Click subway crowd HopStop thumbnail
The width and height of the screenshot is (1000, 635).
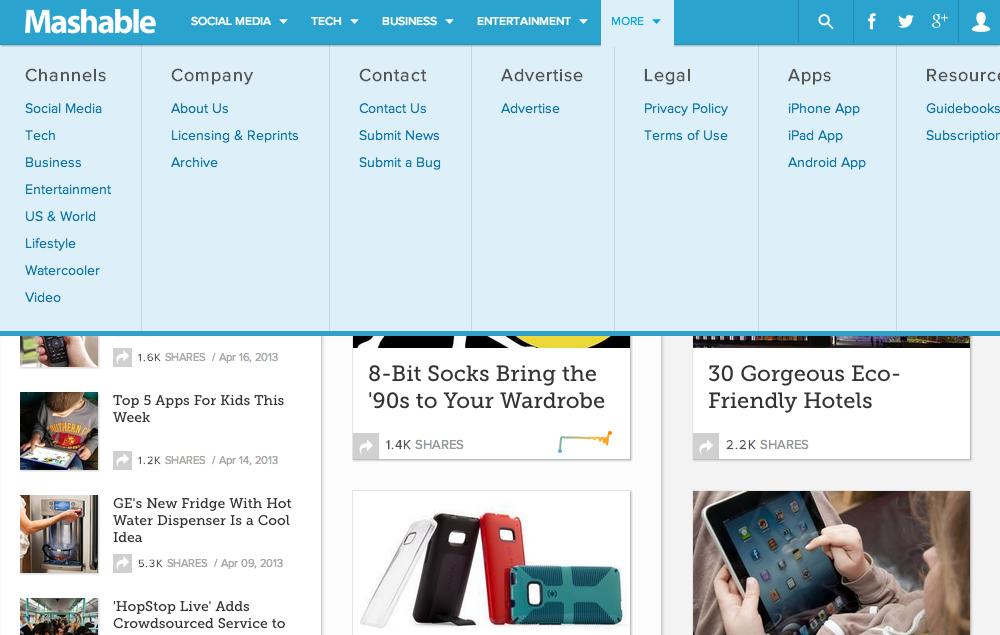point(59,617)
